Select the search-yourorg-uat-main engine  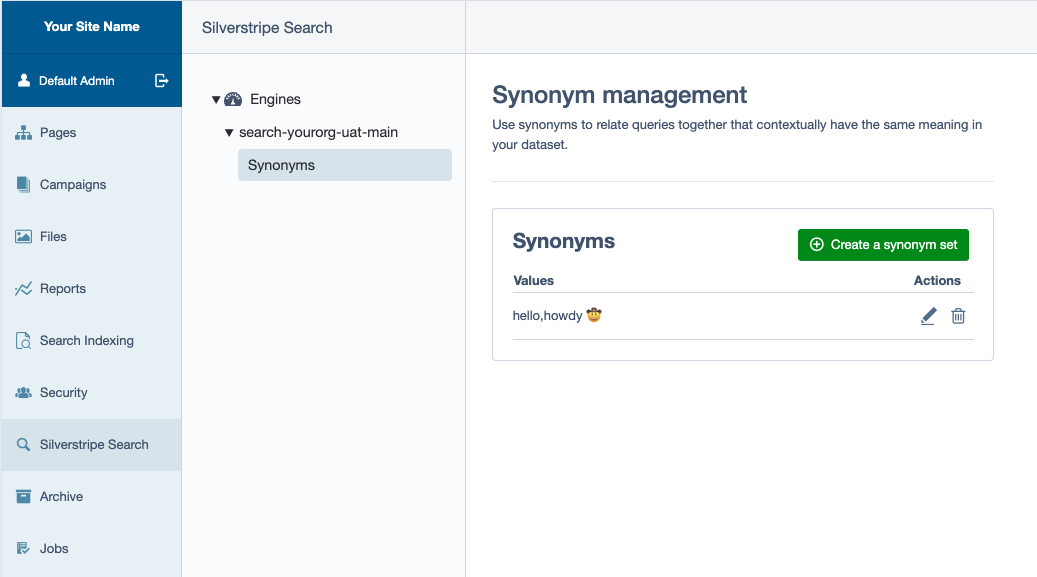[318, 132]
